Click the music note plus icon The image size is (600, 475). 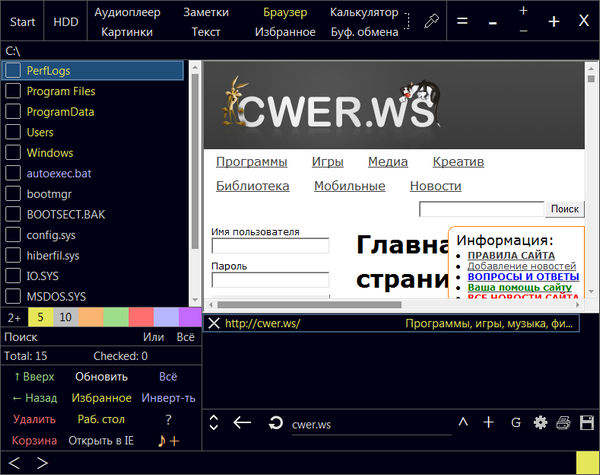coord(168,440)
